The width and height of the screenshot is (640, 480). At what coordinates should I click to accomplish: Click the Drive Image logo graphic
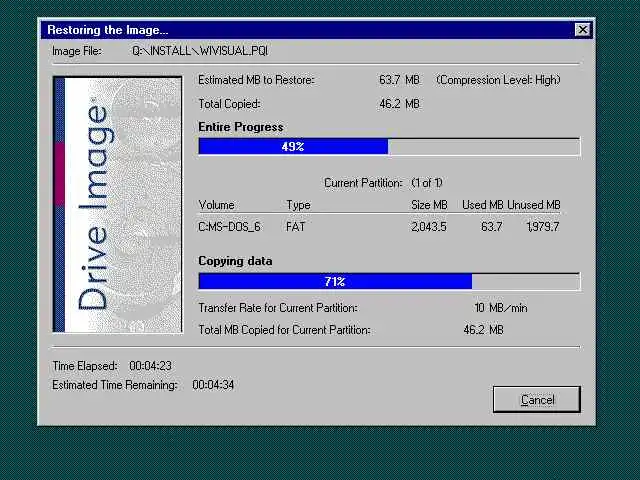click(118, 204)
